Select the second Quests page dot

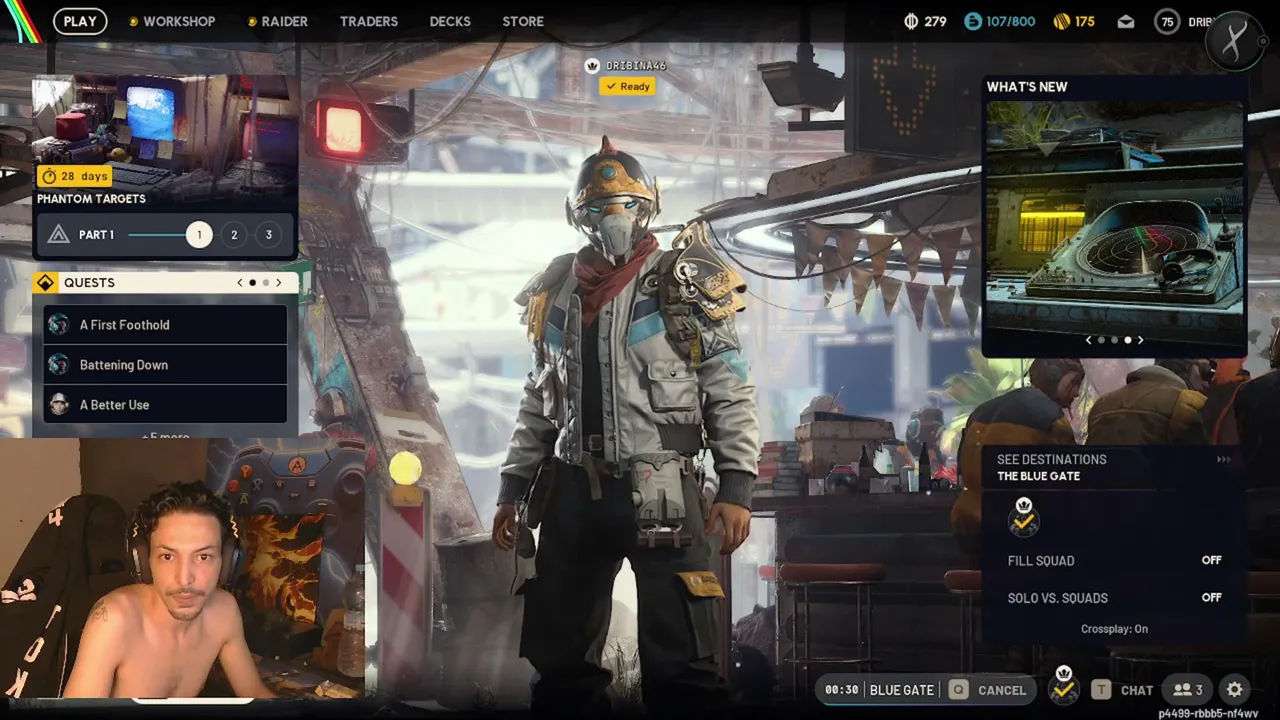click(x=265, y=283)
